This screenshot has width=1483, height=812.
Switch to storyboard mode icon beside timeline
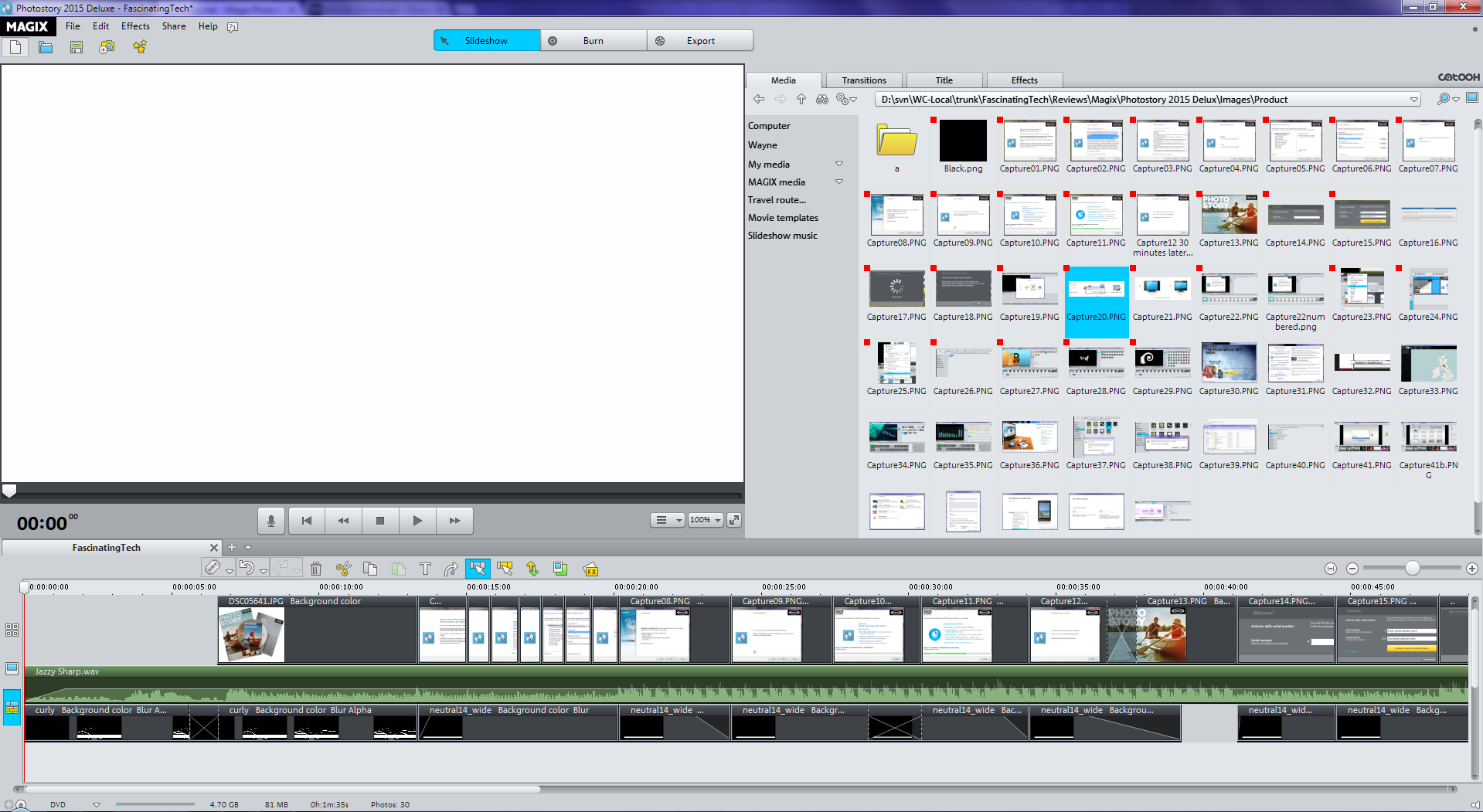click(x=12, y=630)
